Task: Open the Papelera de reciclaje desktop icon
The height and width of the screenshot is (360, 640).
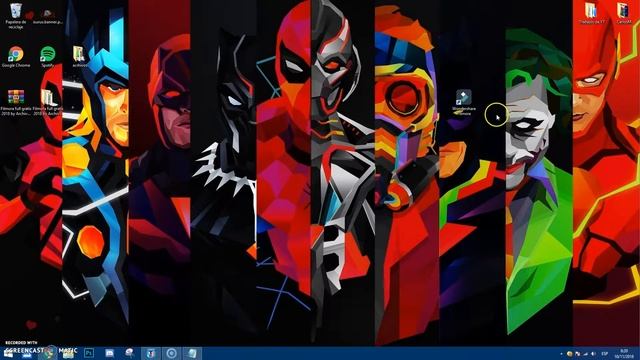Action: pos(16,16)
